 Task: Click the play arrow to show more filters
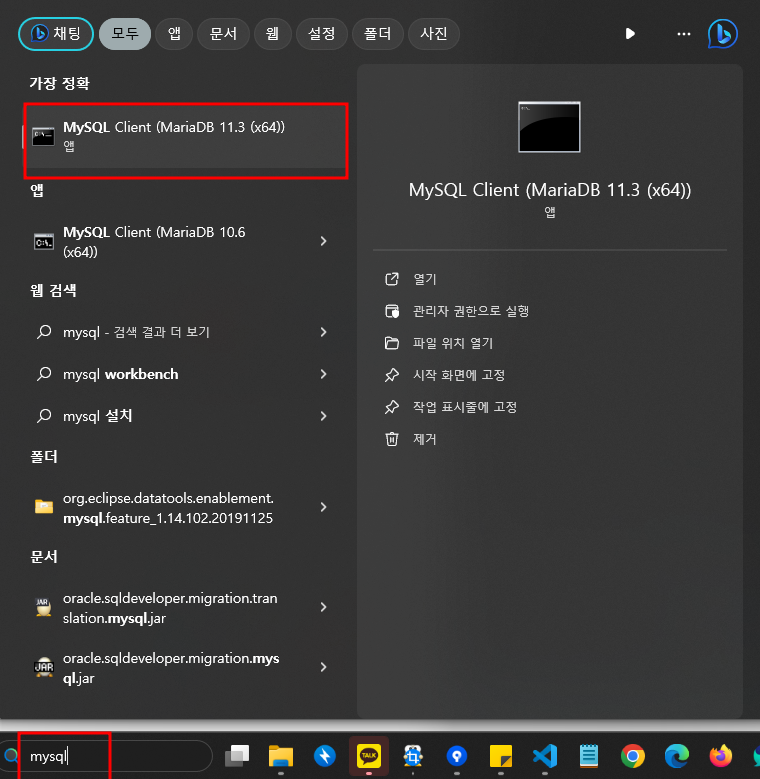630,34
